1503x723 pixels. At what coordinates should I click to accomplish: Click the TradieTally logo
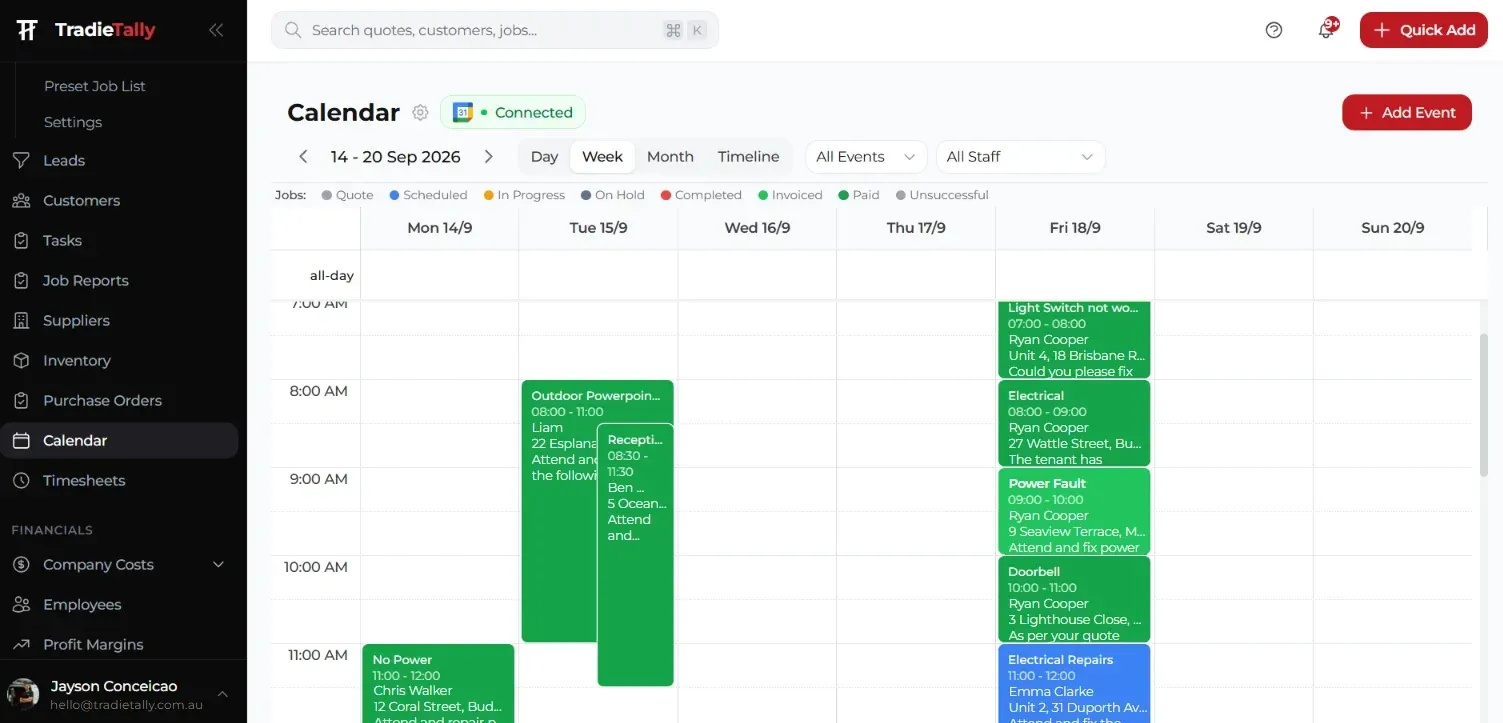point(86,30)
